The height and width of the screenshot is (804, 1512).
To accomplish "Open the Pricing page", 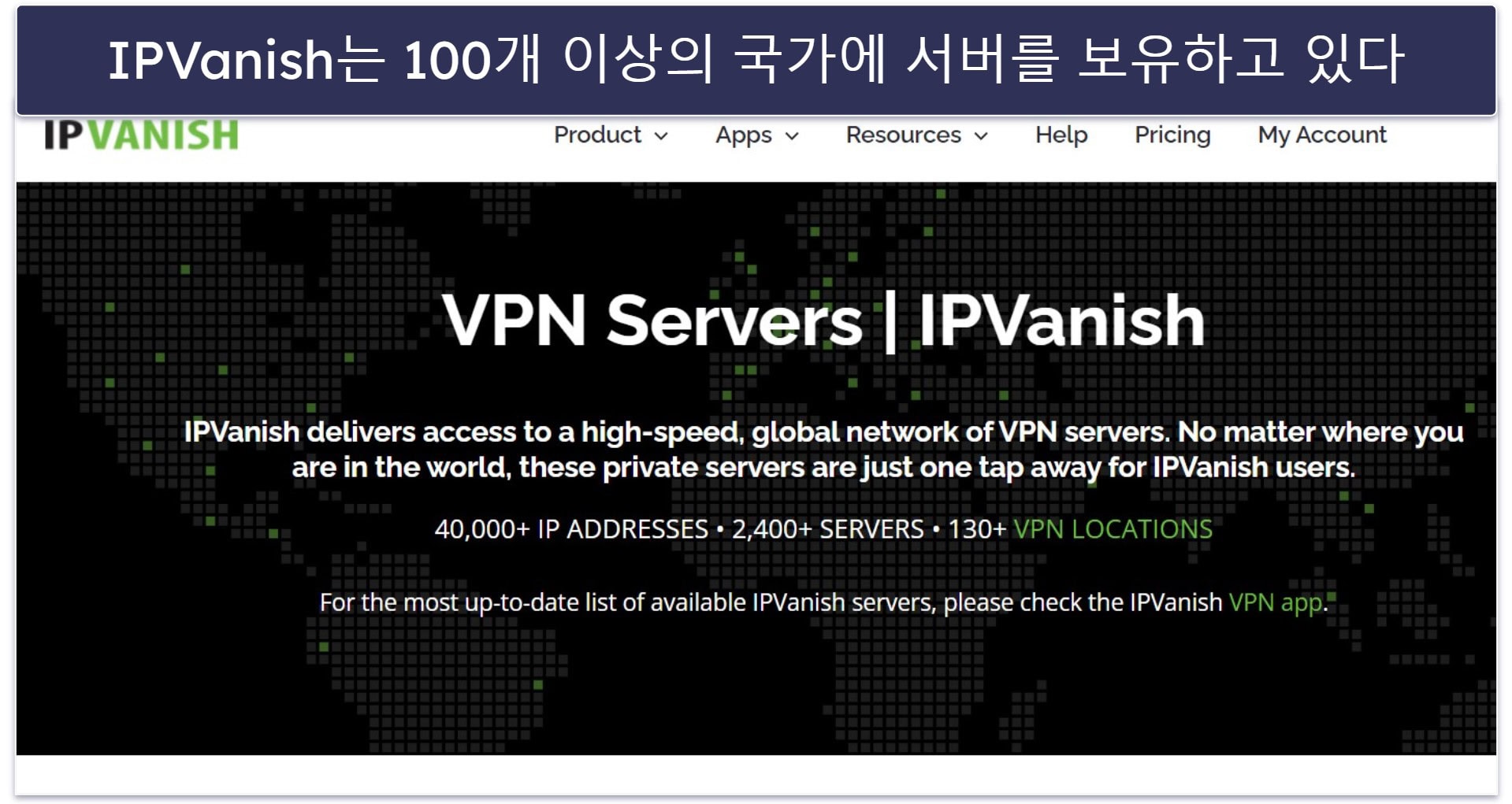I will point(1172,135).
